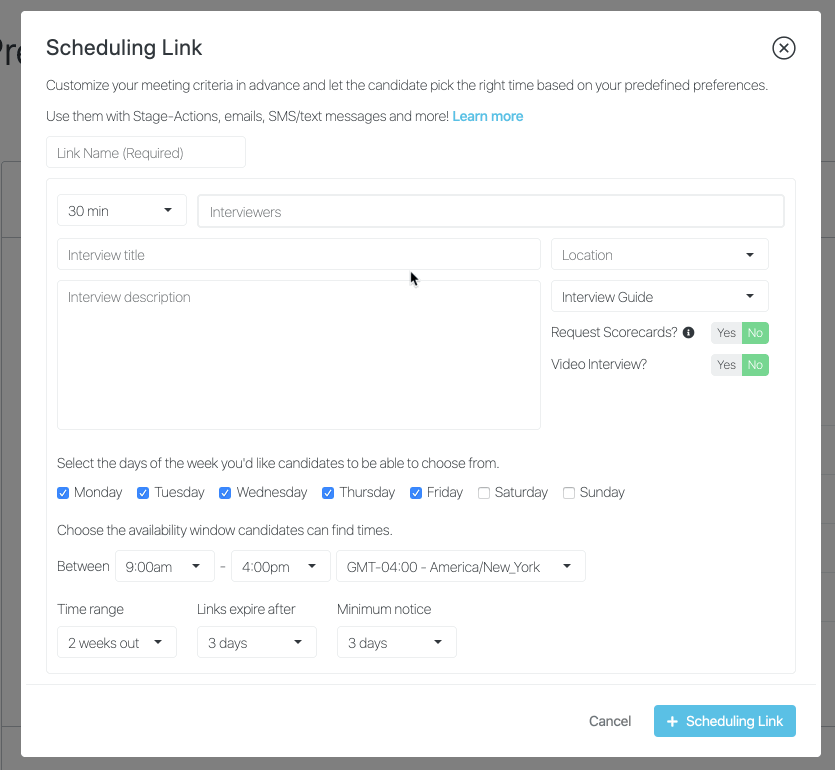The height and width of the screenshot is (770, 835).
Task: Set Video Interview to Yes
Action: click(x=726, y=365)
